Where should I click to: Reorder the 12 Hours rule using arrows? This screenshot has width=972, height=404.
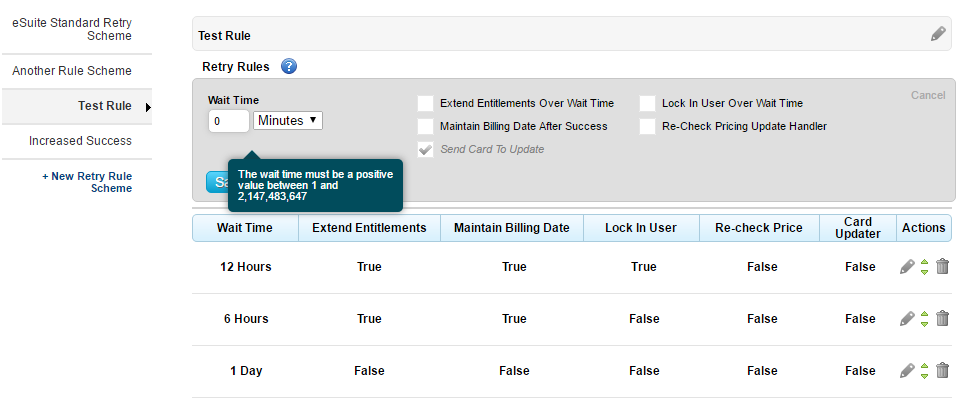click(x=925, y=267)
